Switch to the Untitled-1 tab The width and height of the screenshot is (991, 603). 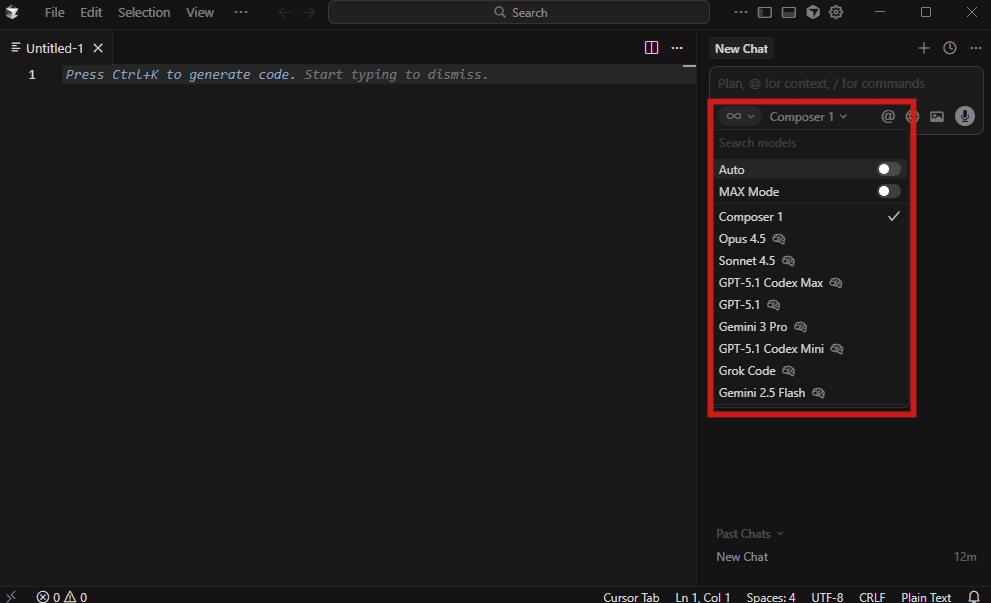(55, 48)
